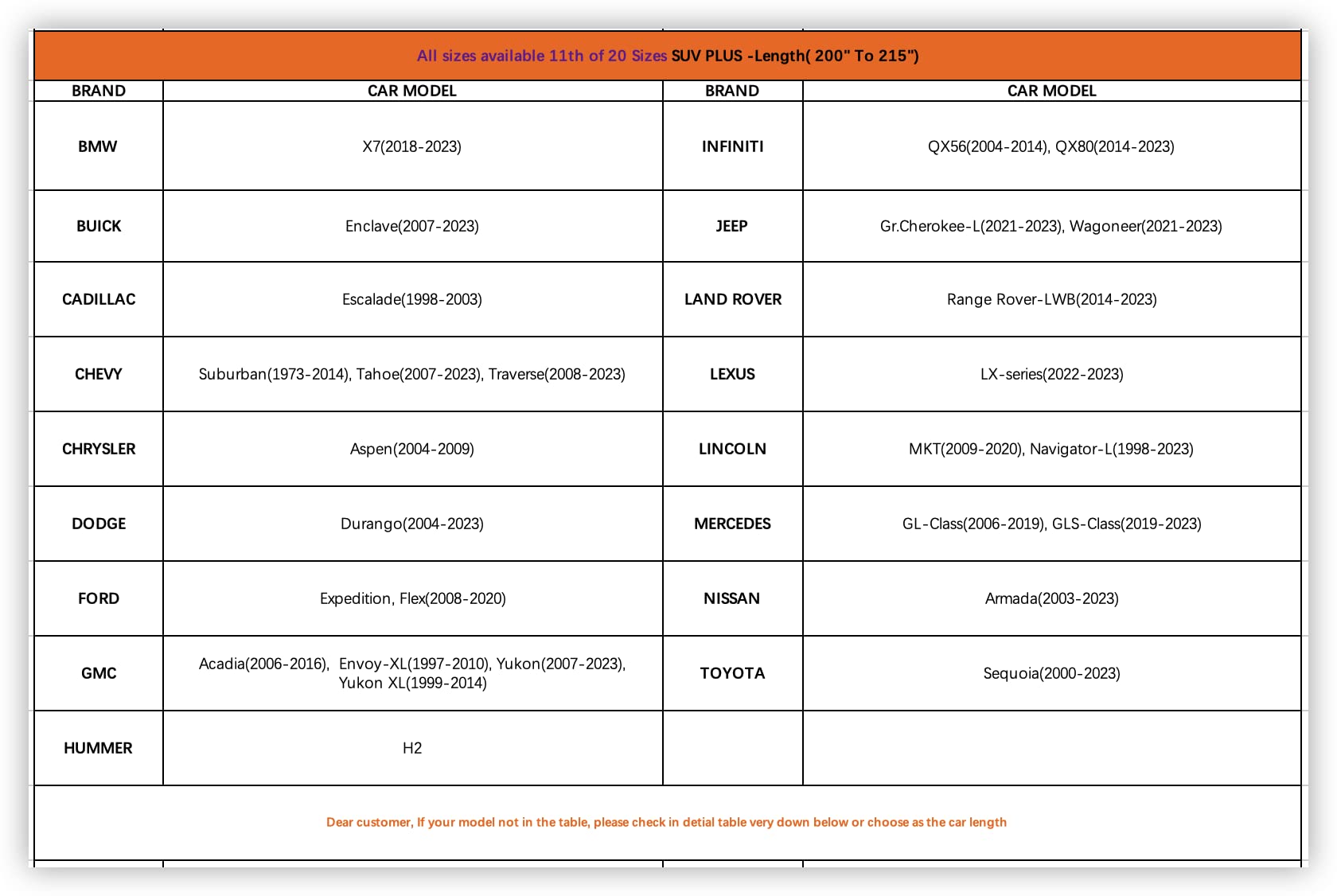Screen dimensions: 1337x896
Task: Click the Gr.Cherokee-L, Wagoneer model cell
Action: [1051, 226]
